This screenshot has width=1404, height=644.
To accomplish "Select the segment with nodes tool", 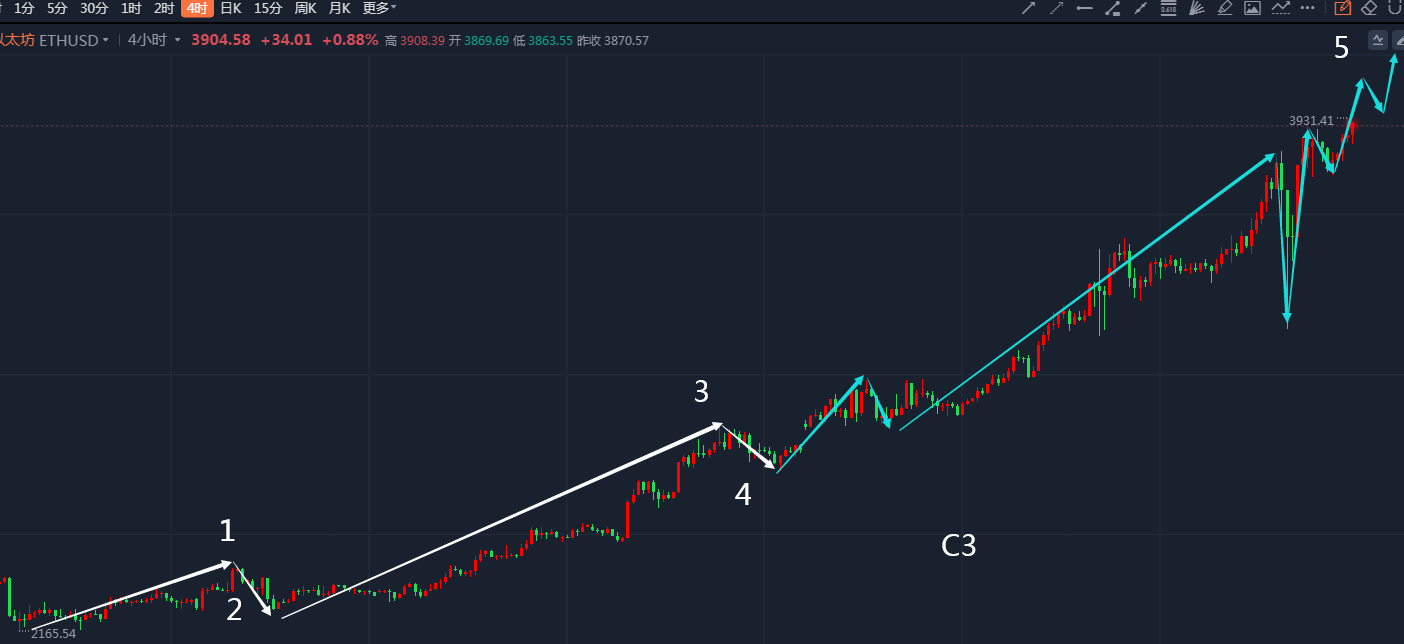I will pos(1140,8).
